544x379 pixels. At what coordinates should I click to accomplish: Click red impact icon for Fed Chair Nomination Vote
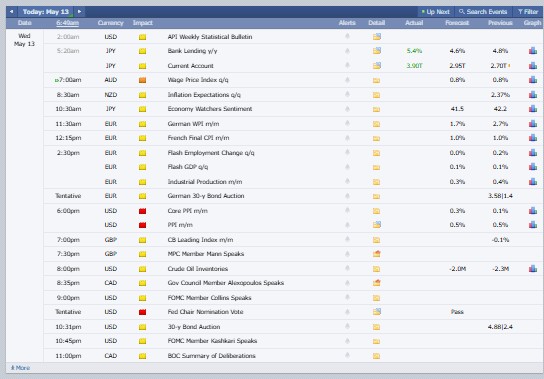pos(142,312)
